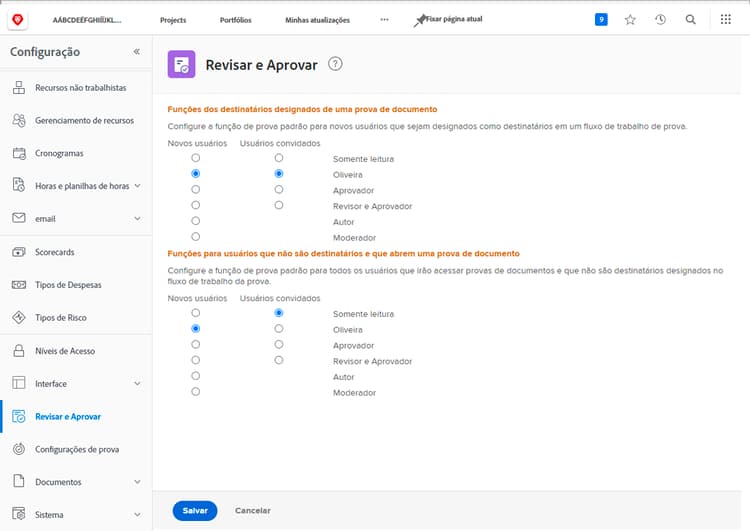Expand Horas e planilhas de horas chevron
Image resolution: width=750 pixels, height=531 pixels.
coord(138,186)
